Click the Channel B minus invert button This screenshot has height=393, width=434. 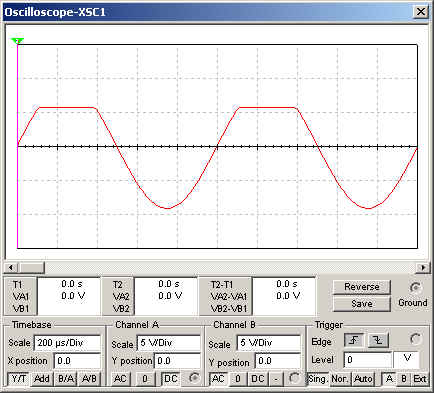[x=276, y=379]
